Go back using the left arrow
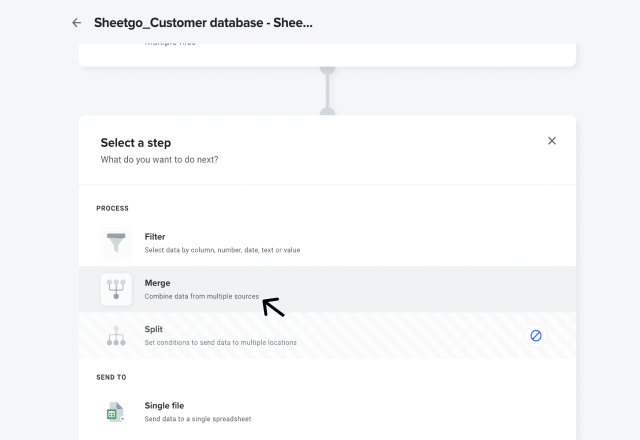 click(76, 23)
